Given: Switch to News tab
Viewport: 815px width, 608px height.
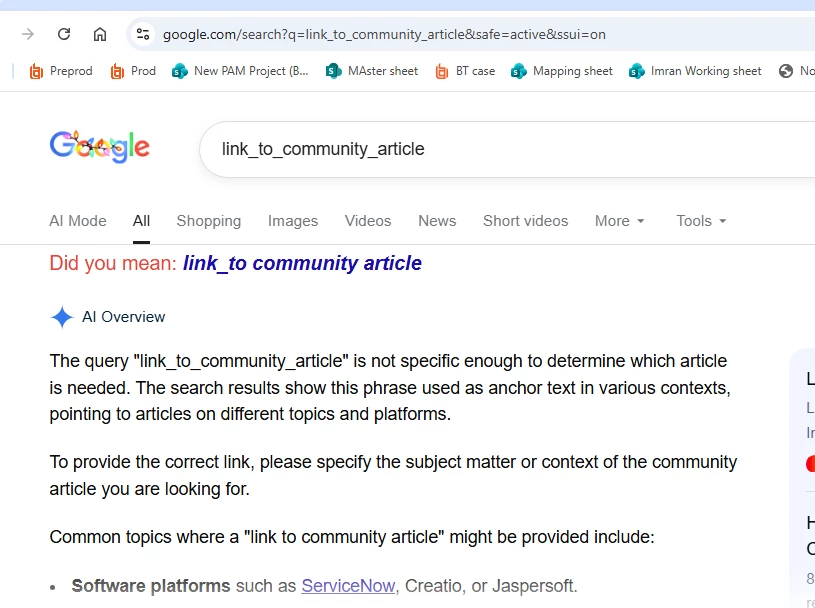Looking at the screenshot, I should pyautogui.click(x=437, y=221).
